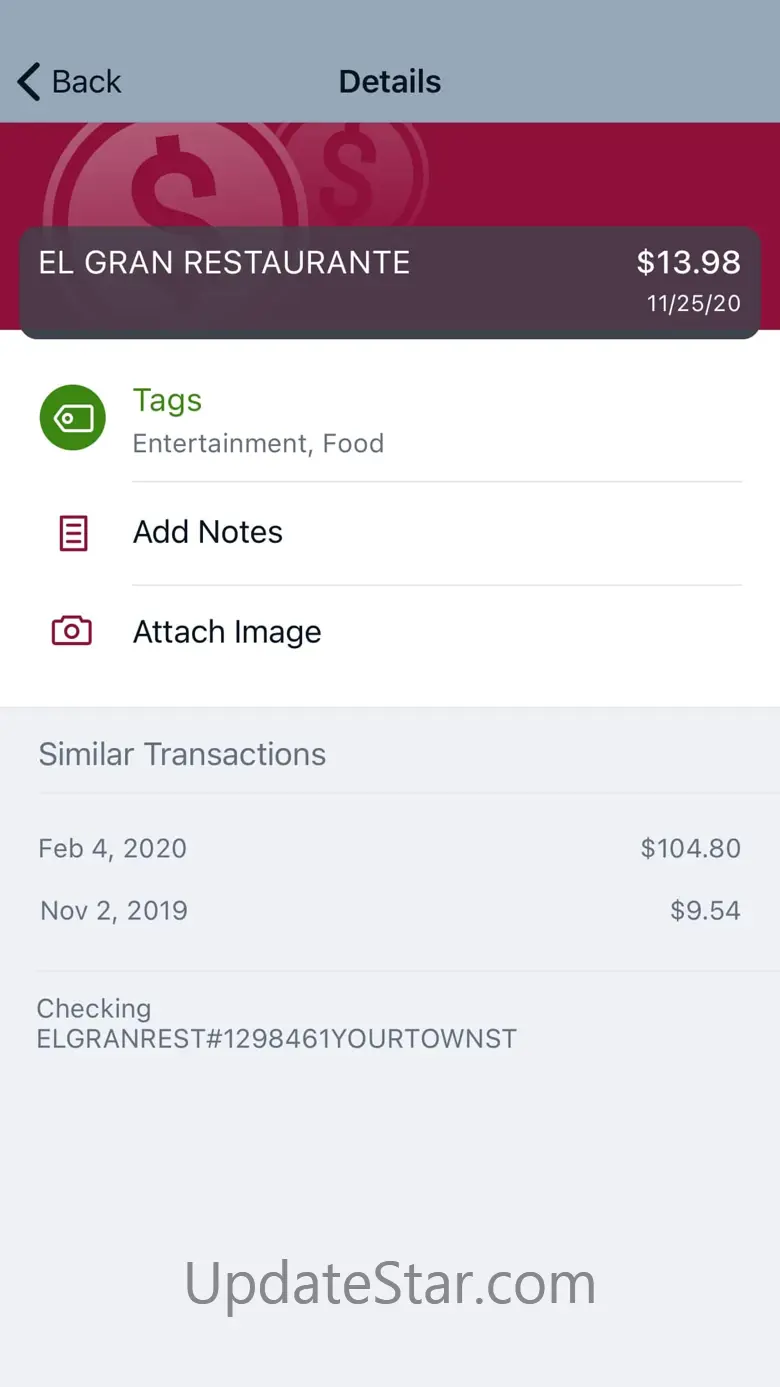
Task: Tap the EL GRAN RESTAURANTE merchant name
Action: (x=224, y=263)
